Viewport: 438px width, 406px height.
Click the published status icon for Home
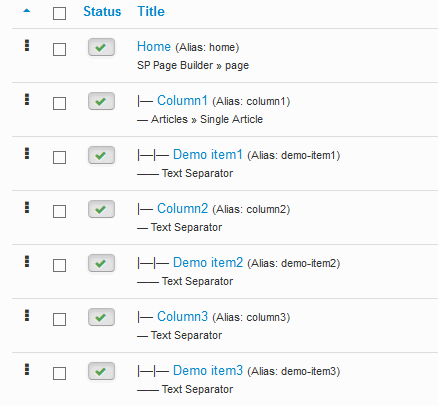pyautogui.click(x=101, y=47)
